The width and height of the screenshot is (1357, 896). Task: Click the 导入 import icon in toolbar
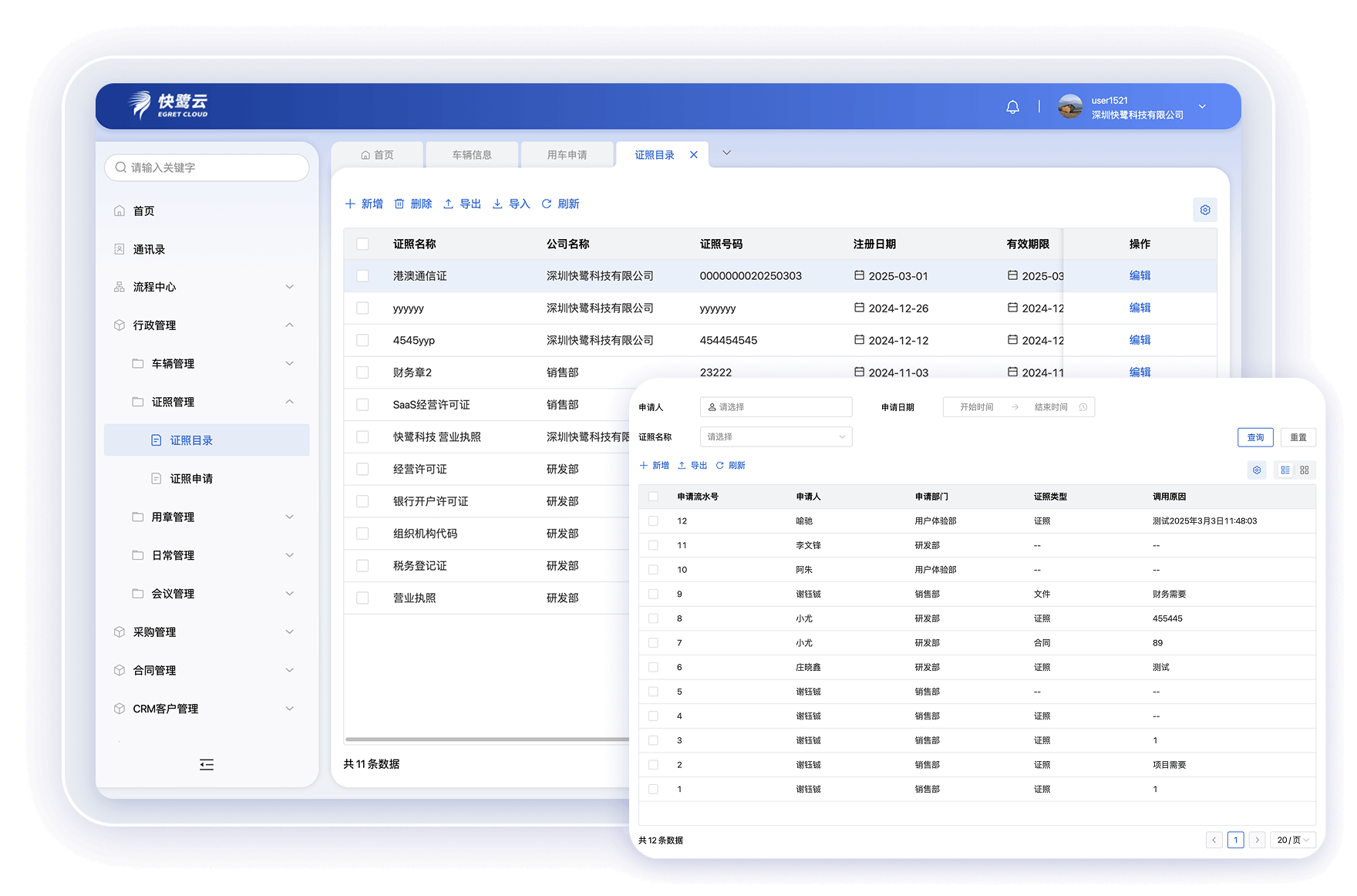point(497,204)
